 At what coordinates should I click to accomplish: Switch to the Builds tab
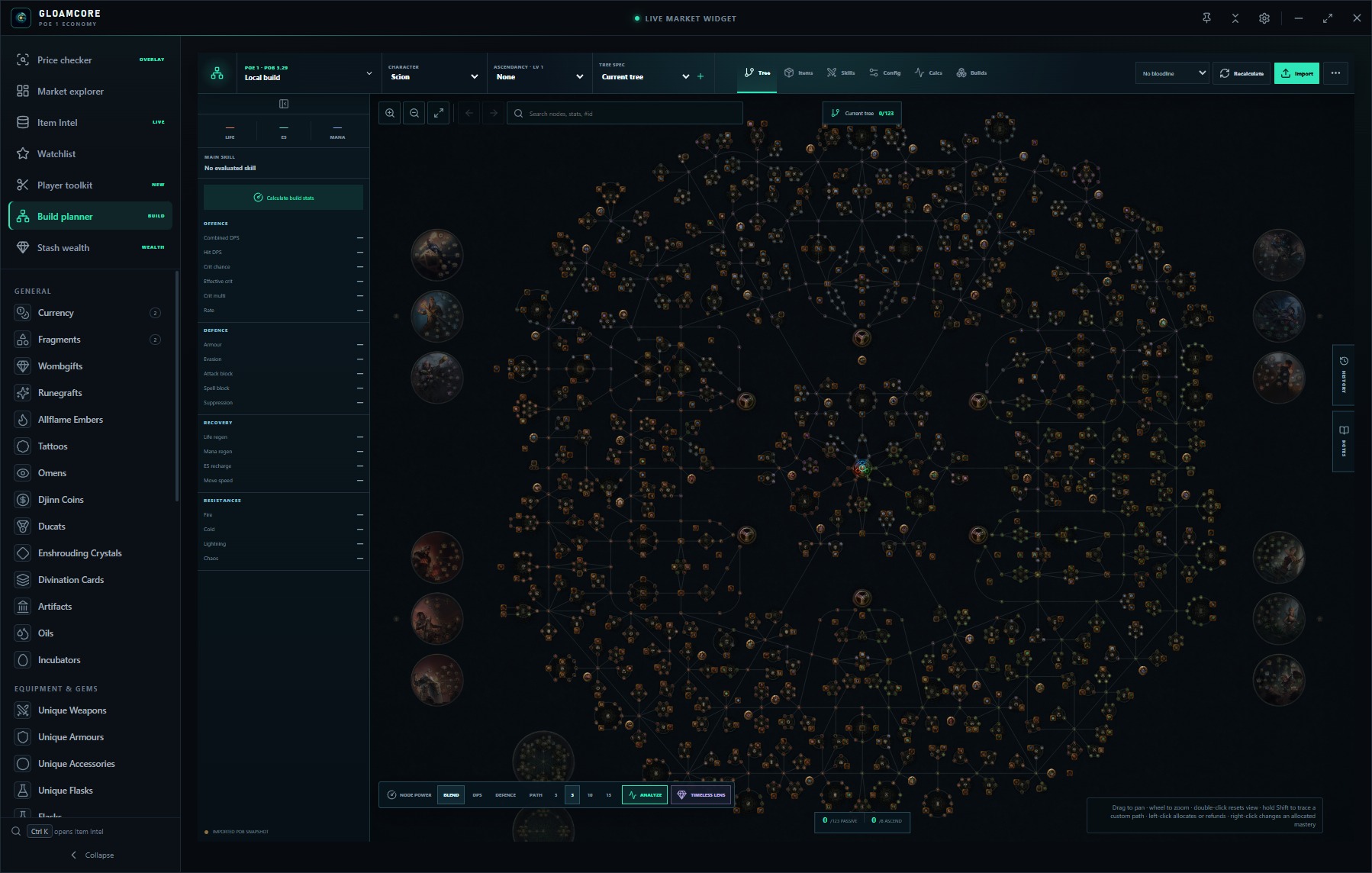point(971,73)
